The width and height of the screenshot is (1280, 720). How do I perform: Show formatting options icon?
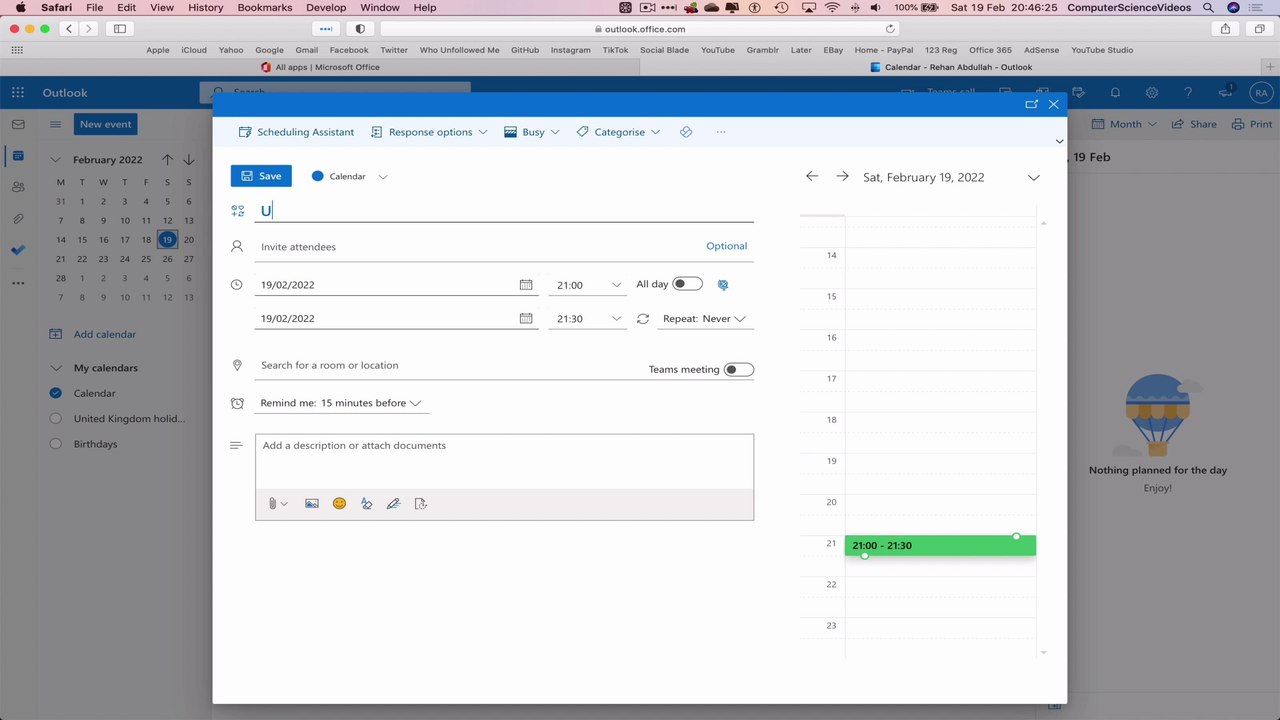[x=366, y=504]
